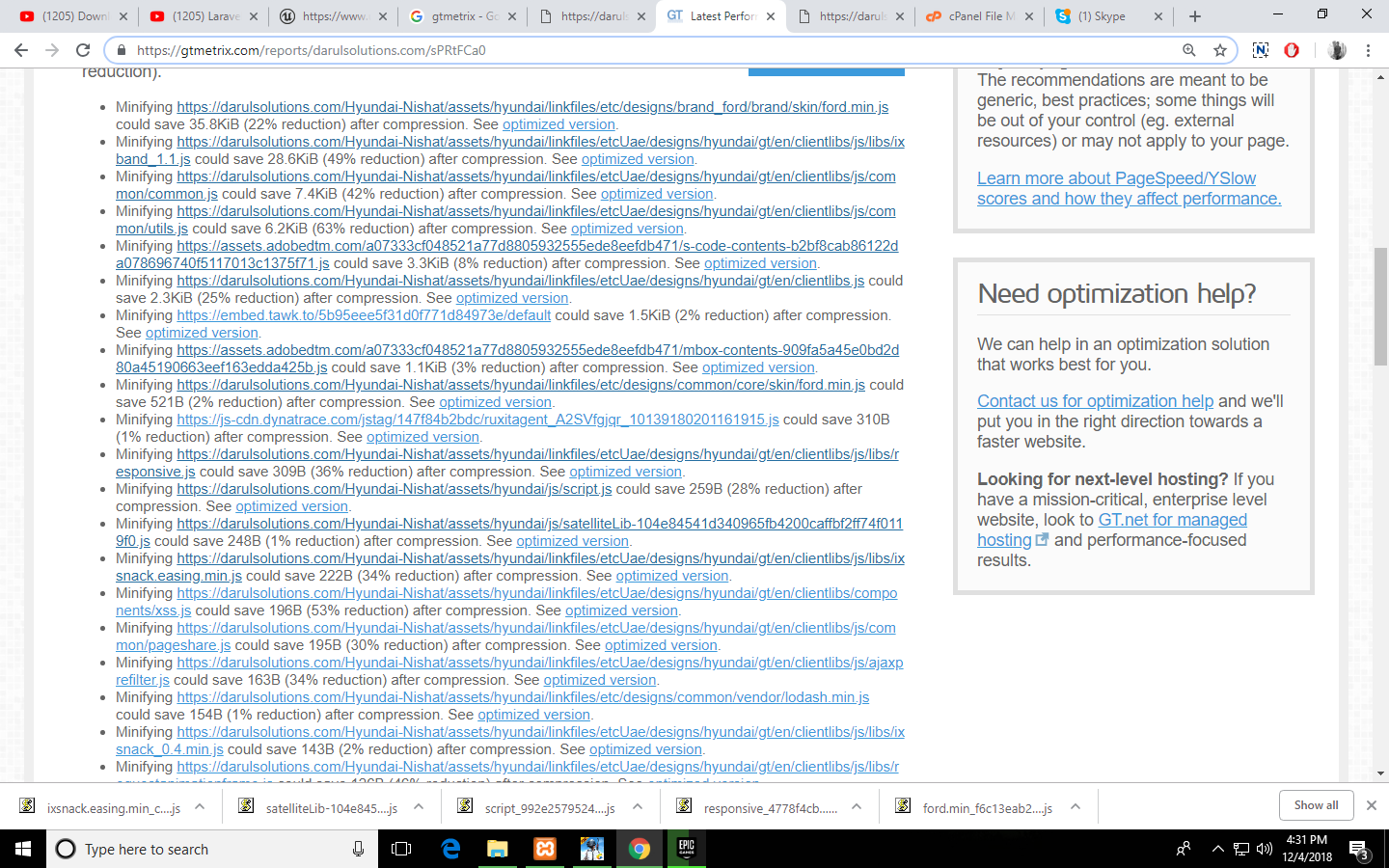This screenshot has width=1389, height=868.
Task: Open "Learn more about PageSpeed/YSlow" link
Action: 1129,188
